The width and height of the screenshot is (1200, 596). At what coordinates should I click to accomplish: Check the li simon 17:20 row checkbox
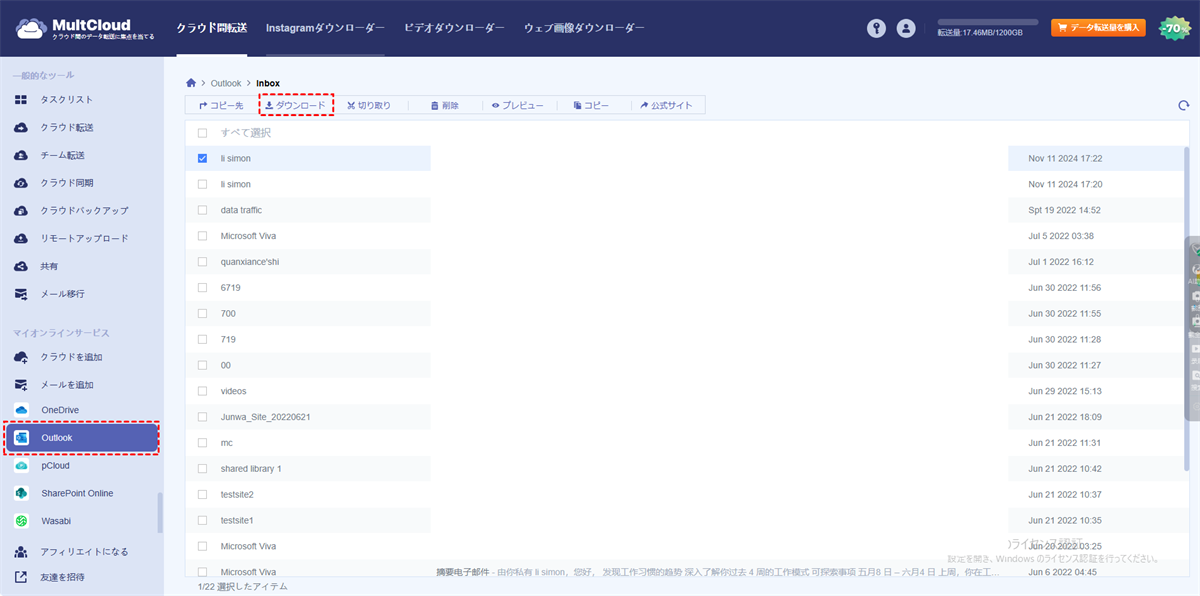(x=202, y=184)
